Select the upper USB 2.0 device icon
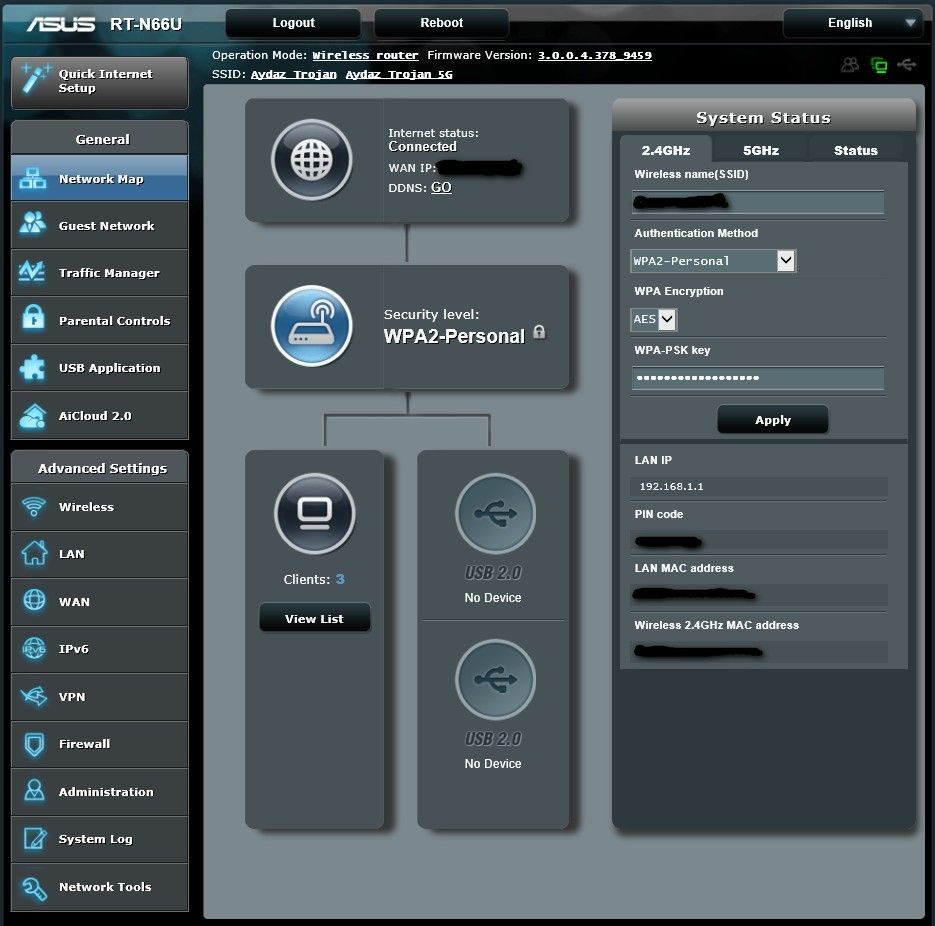This screenshot has width=935, height=926. click(496, 513)
